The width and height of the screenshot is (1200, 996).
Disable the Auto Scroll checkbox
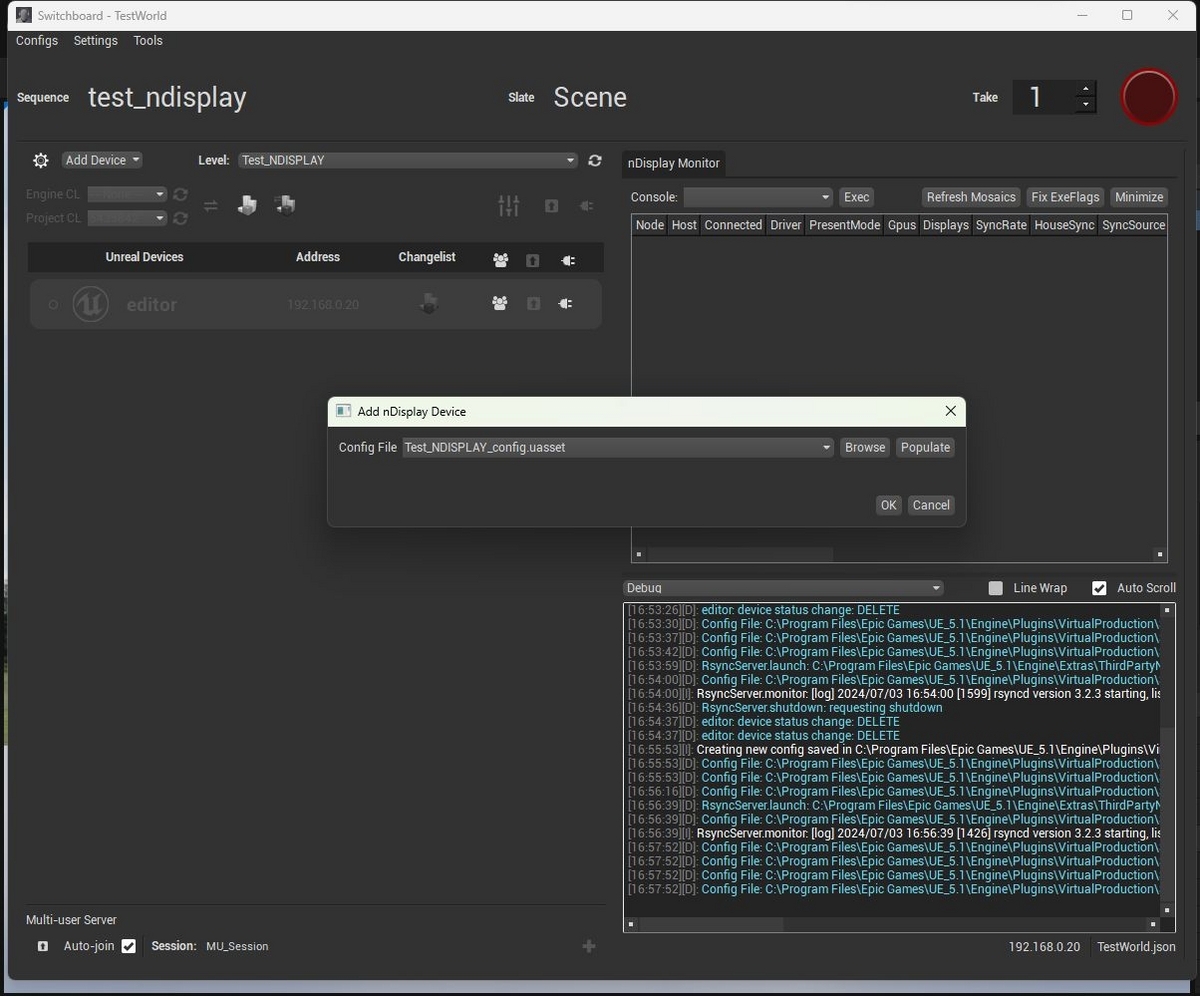coord(1099,588)
